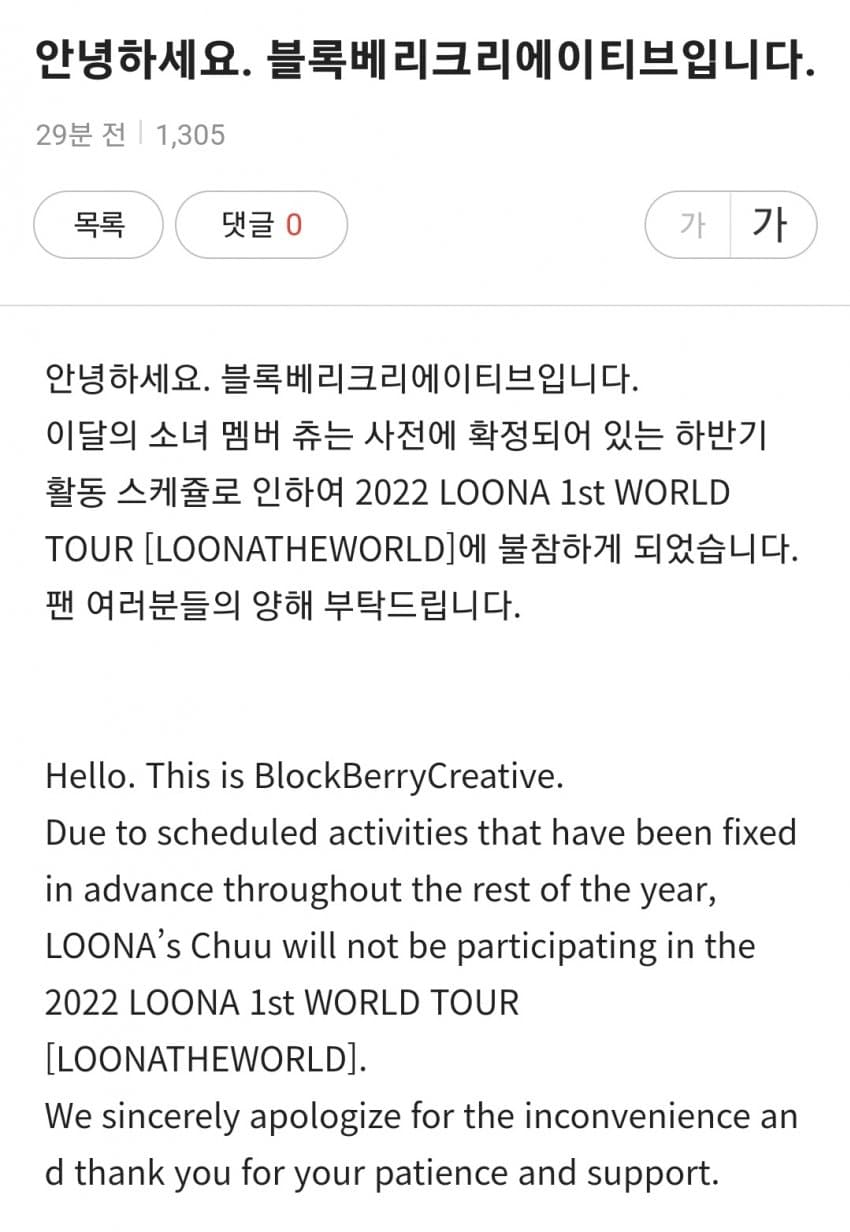This screenshot has width=850, height=1232.
Task: Click the line in advance throughout the rest
Action: coord(381,890)
